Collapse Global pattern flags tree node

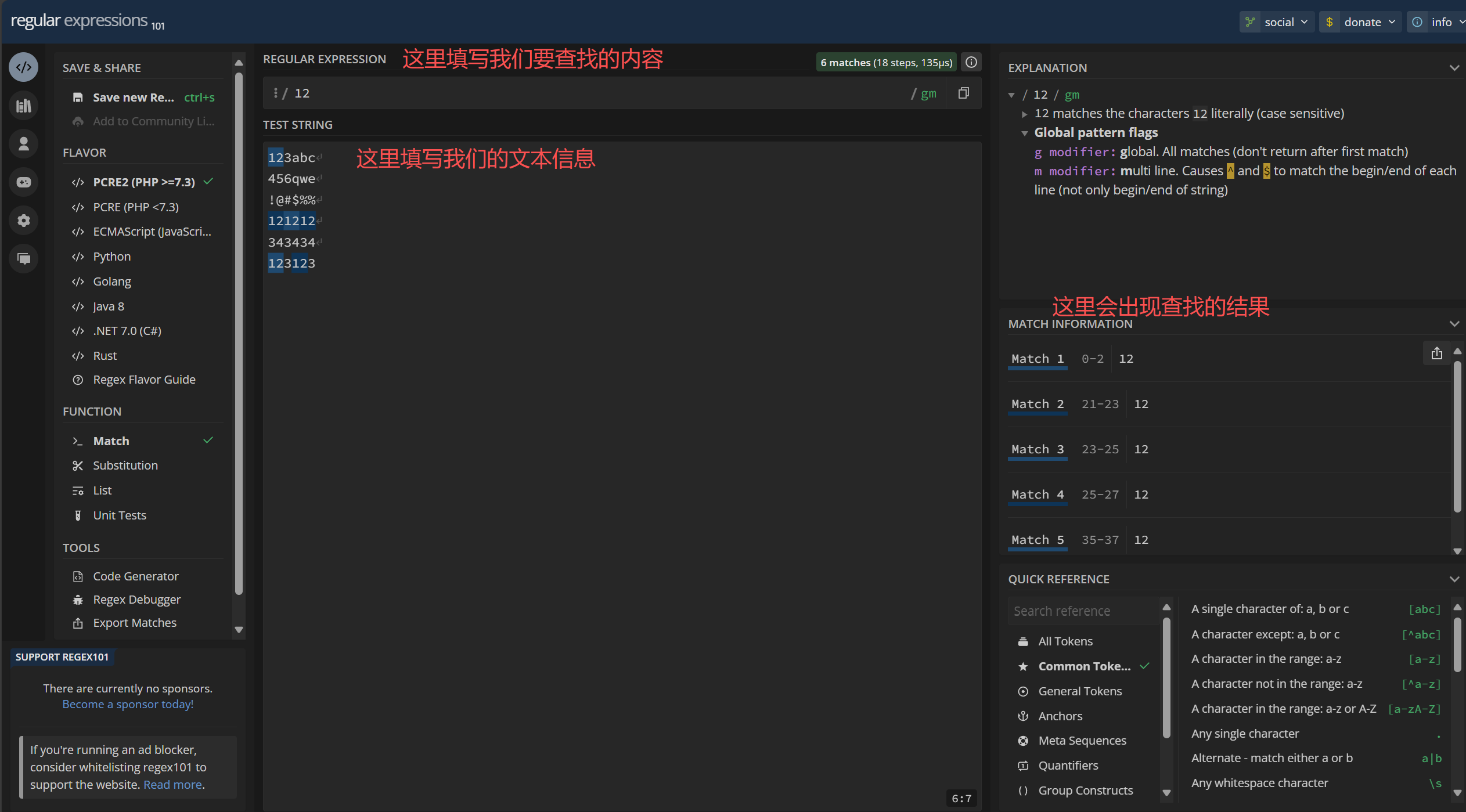1025,133
